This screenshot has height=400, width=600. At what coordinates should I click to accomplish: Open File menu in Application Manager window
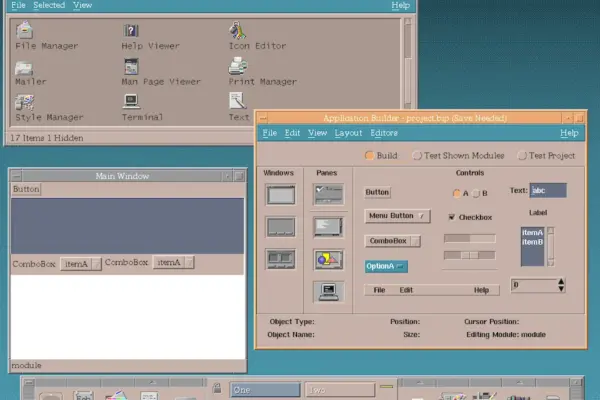tap(18, 5)
